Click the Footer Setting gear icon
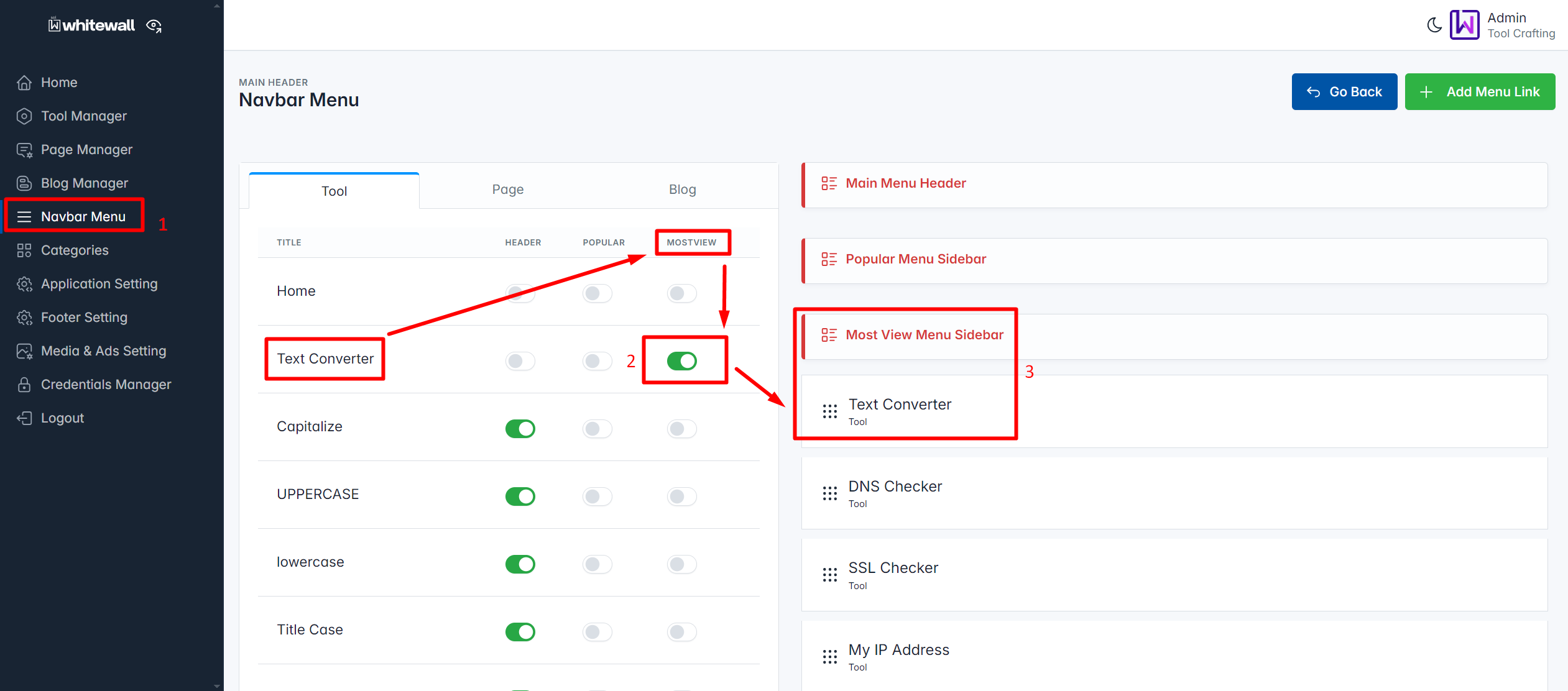The height and width of the screenshot is (691, 1568). (x=24, y=318)
